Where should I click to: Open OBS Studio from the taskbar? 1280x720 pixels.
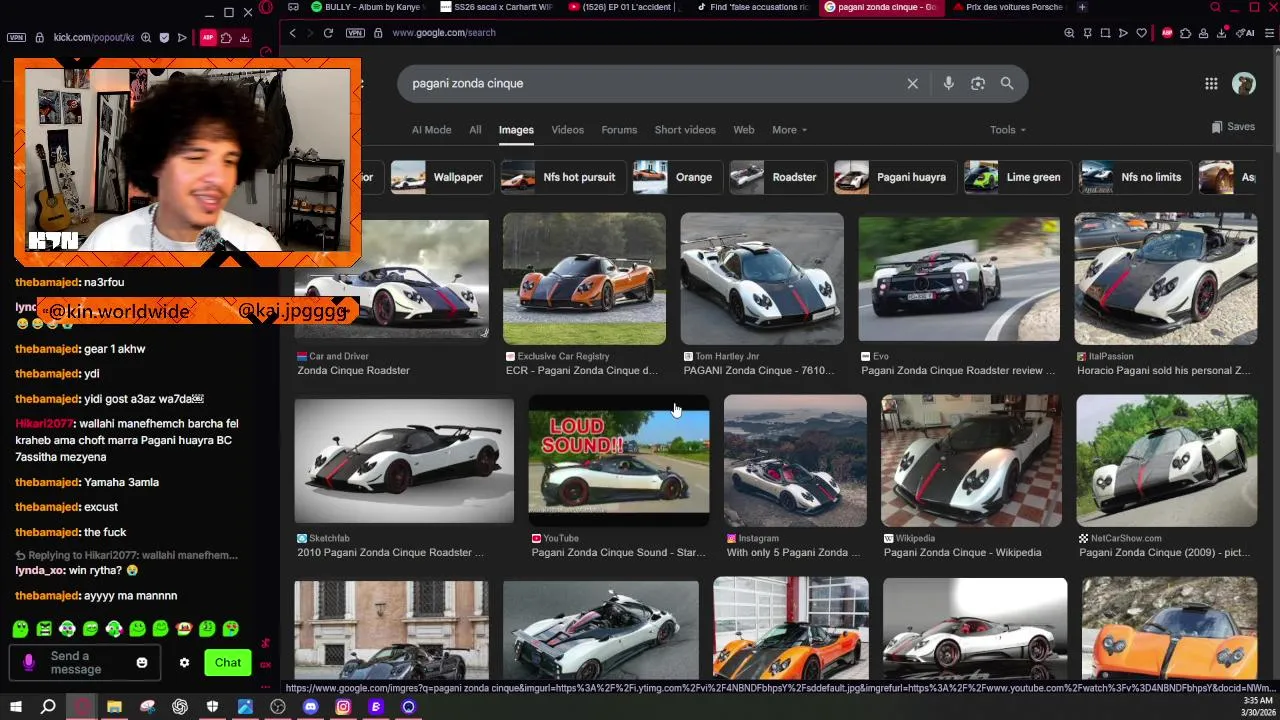point(278,707)
